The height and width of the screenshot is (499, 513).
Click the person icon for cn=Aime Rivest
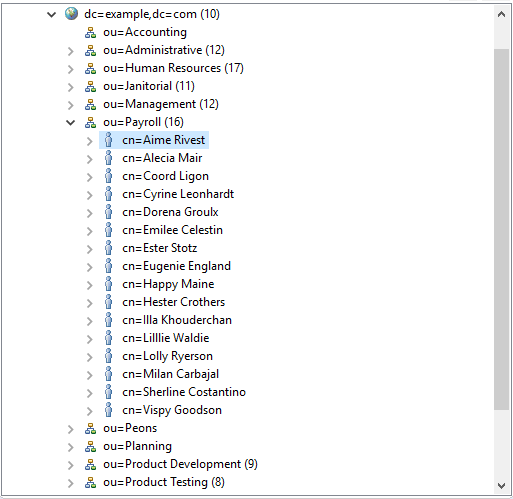tap(109, 140)
